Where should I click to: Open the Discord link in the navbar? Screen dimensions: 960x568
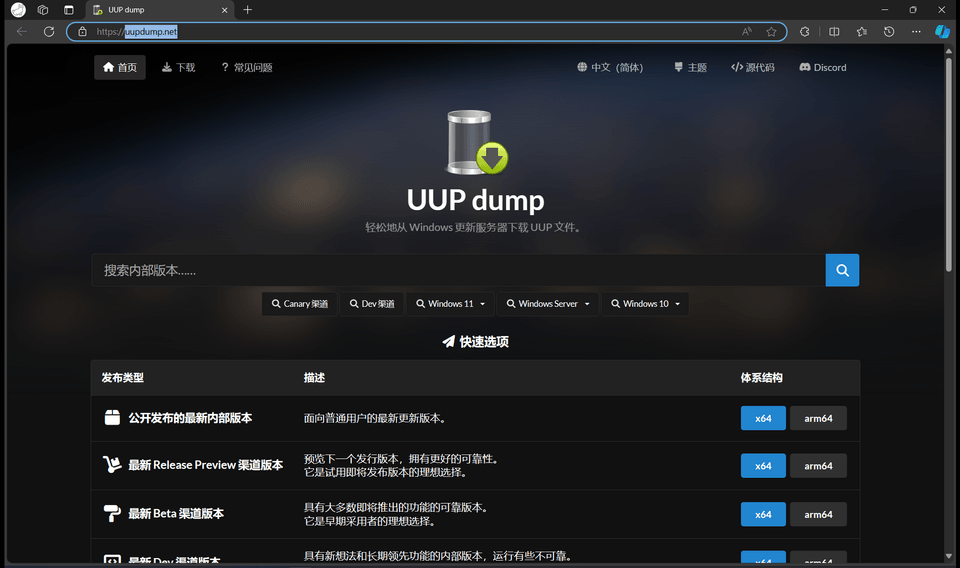pos(822,68)
